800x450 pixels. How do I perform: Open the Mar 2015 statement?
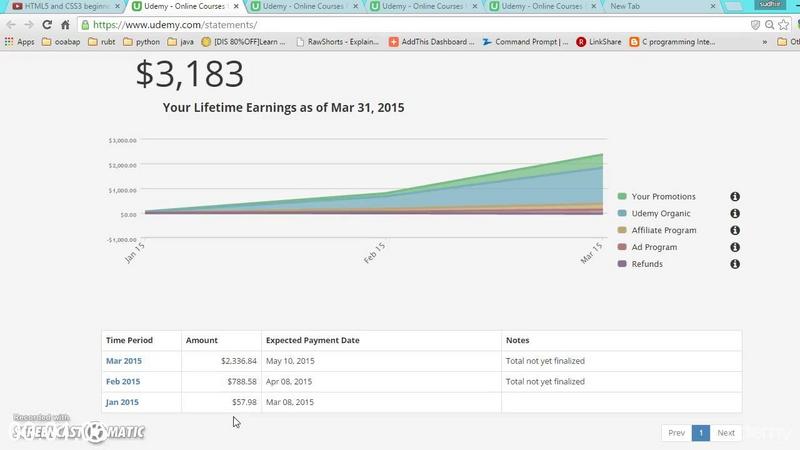(x=124, y=361)
